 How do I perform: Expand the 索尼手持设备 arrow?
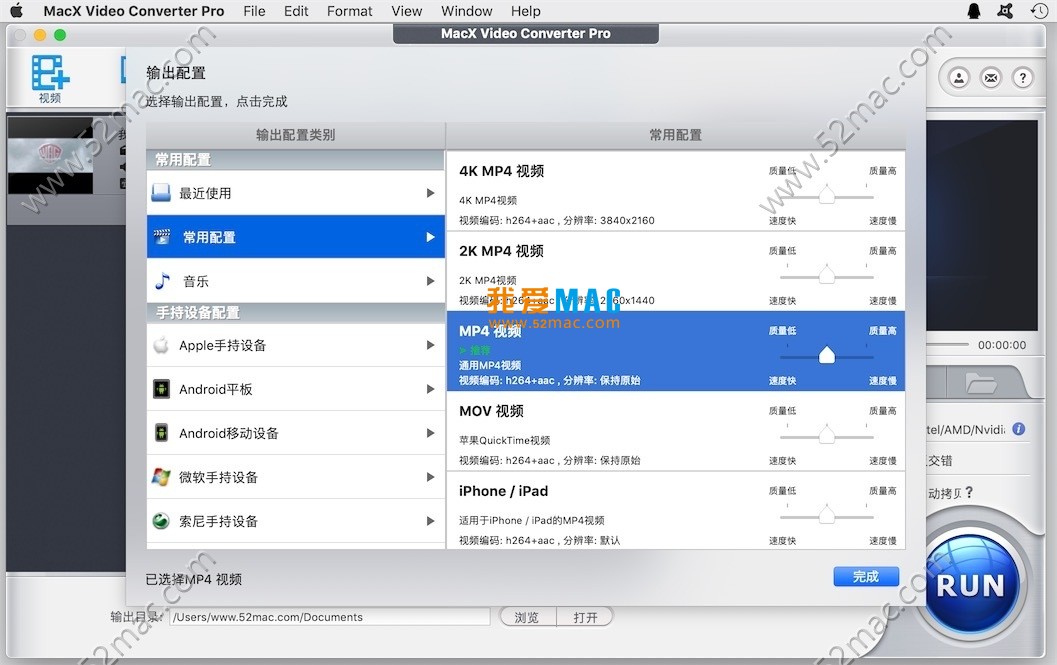point(430,521)
